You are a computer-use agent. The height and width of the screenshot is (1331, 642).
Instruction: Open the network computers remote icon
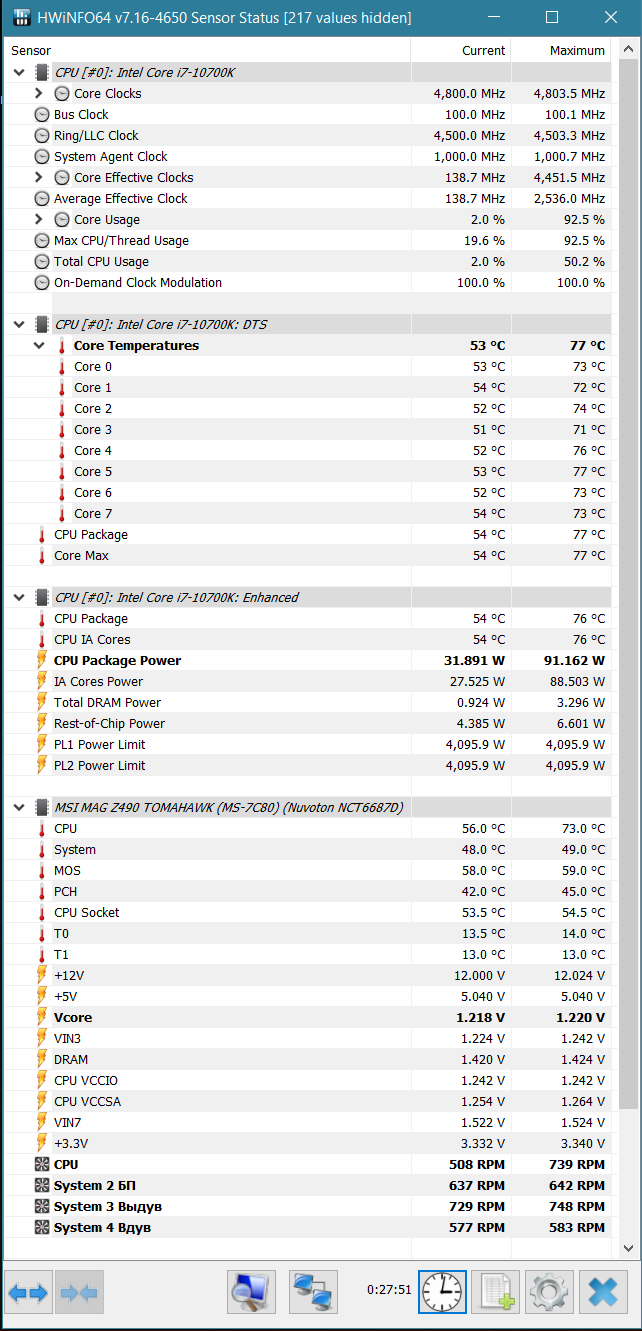pyautogui.click(x=313, y=1293)
